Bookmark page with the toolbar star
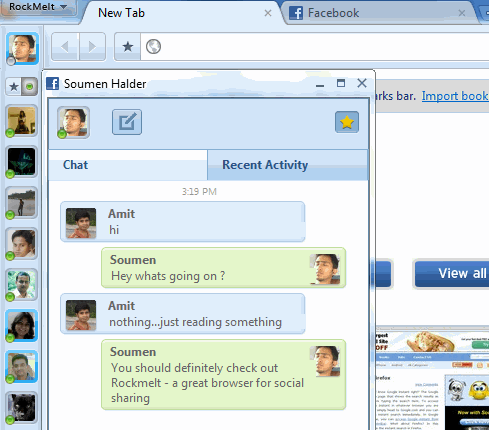The image size is (489, 430). pyautogui.click(x=128, y=47)
